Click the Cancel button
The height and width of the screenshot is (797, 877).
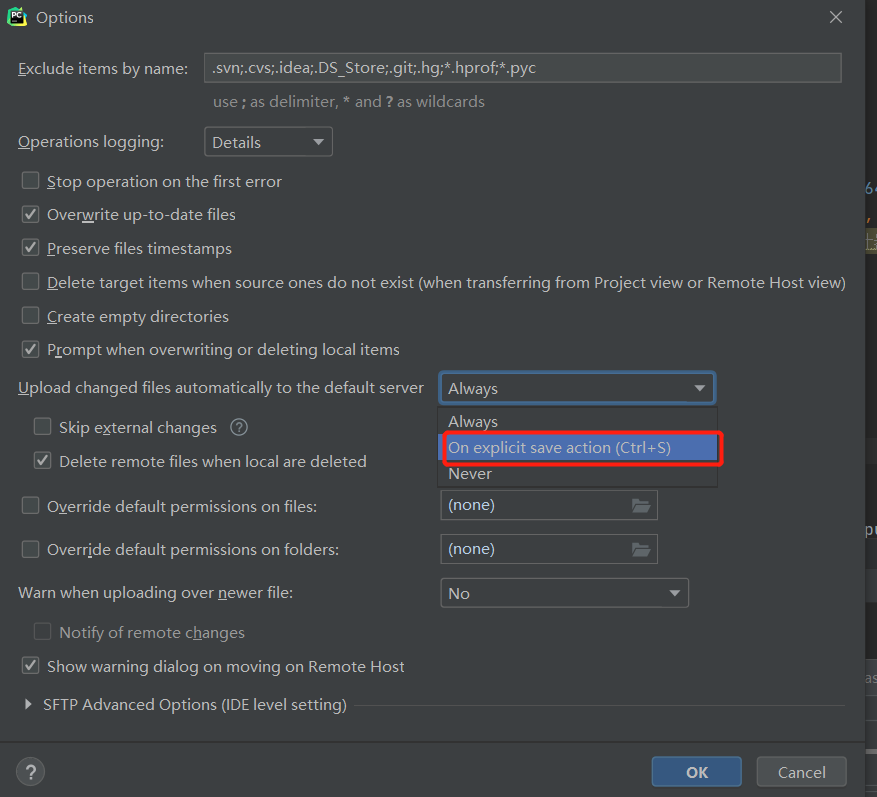[801, 772]
